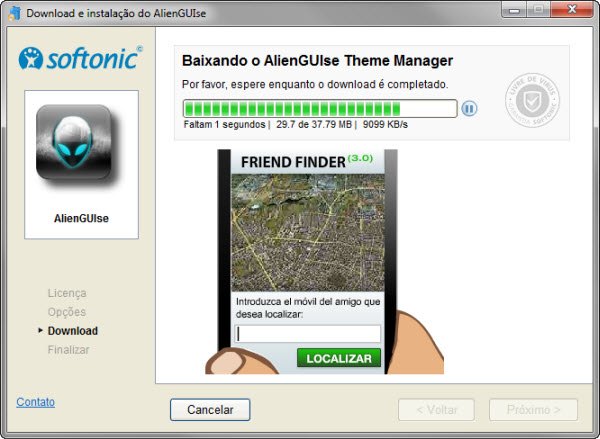
Task: Click the virus-free shield badge
Action: click(532, 97)
